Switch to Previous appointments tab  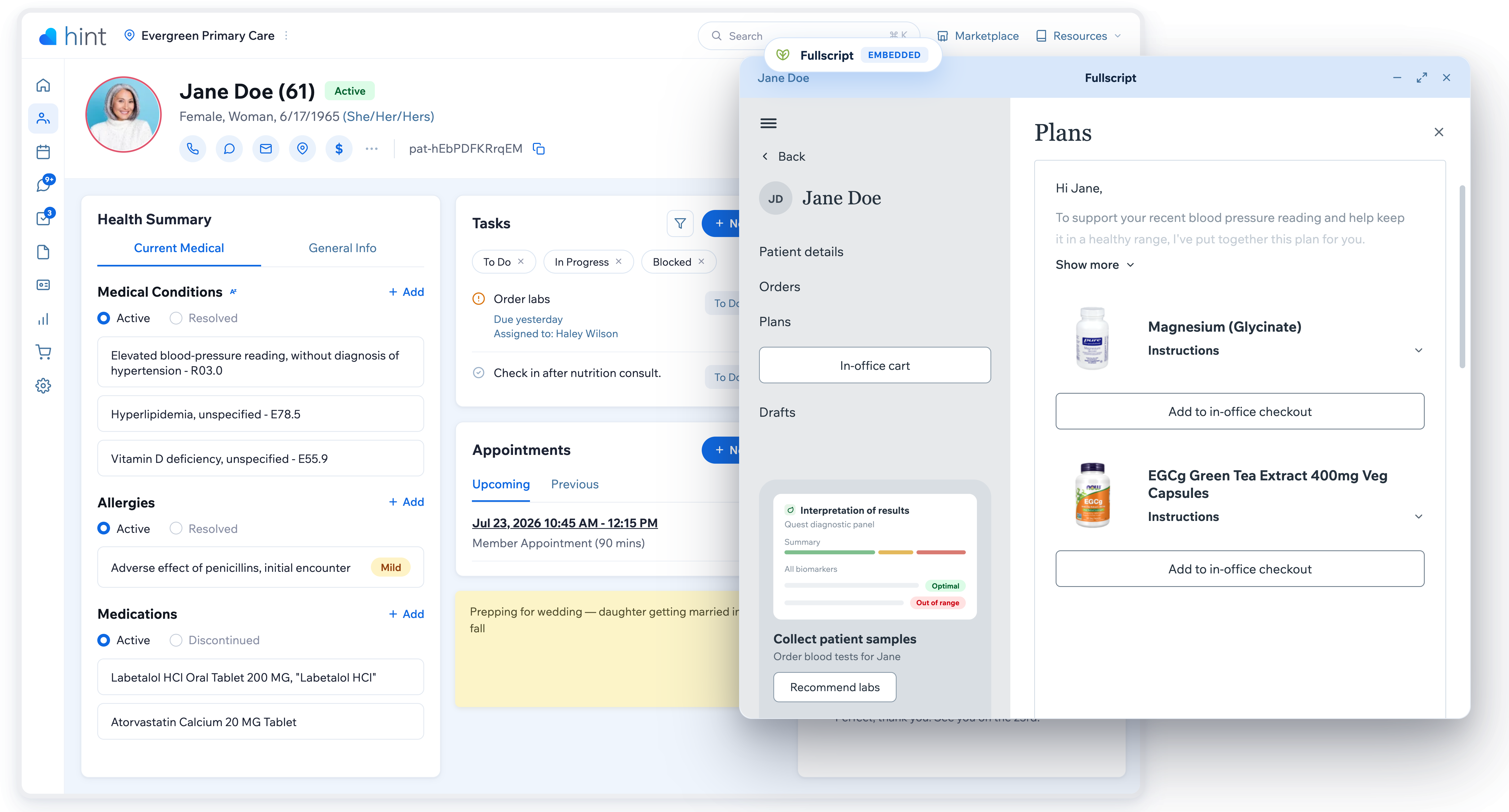point(575,485)
